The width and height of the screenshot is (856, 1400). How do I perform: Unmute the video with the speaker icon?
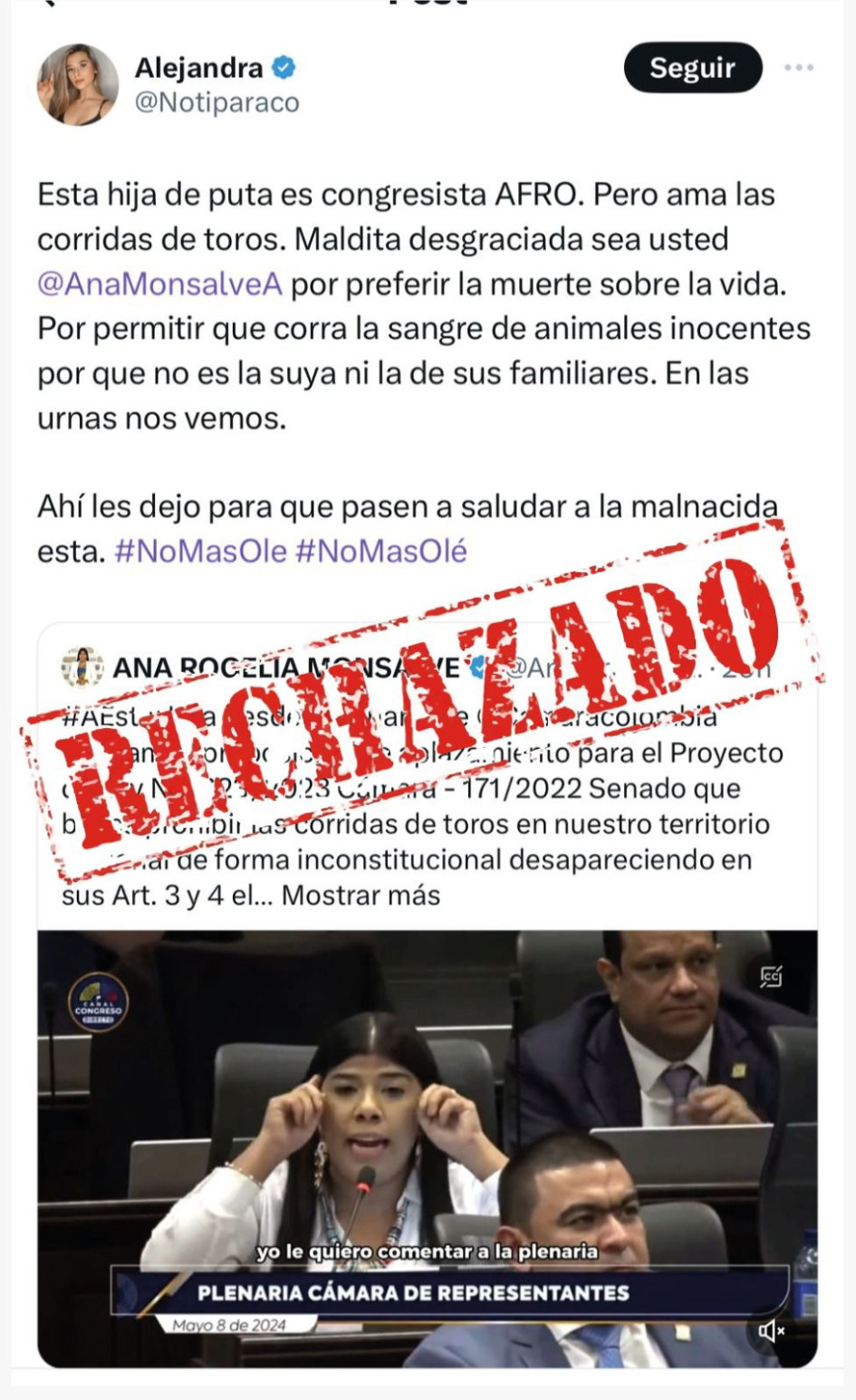[771, 1330]
